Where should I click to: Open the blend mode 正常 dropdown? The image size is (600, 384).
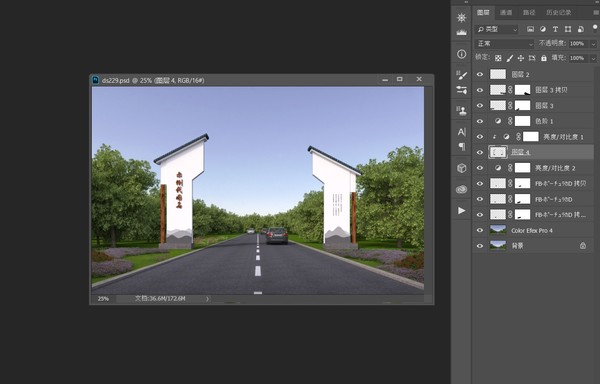click(x=504, y=44)
